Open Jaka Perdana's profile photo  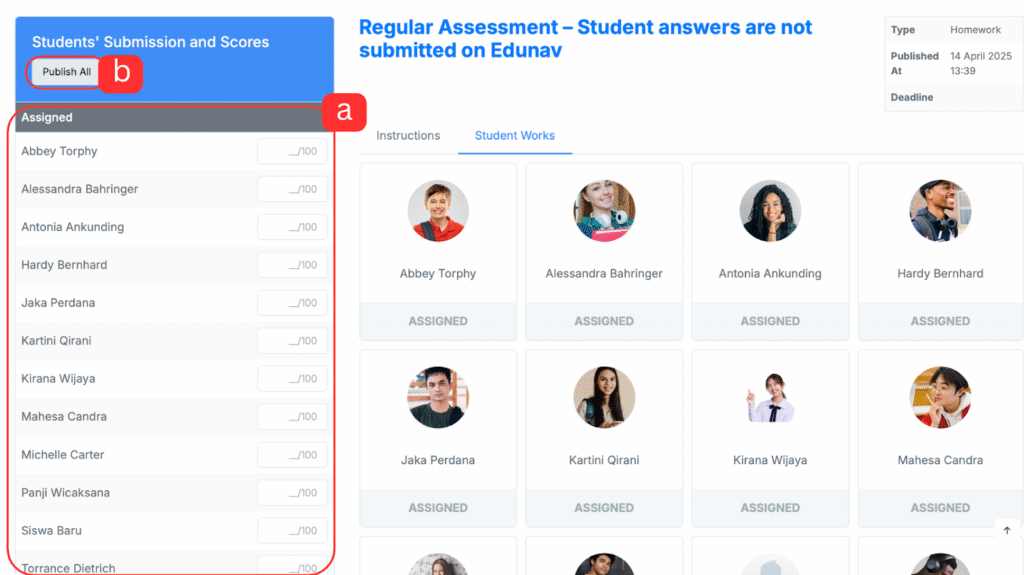point(438,398)
